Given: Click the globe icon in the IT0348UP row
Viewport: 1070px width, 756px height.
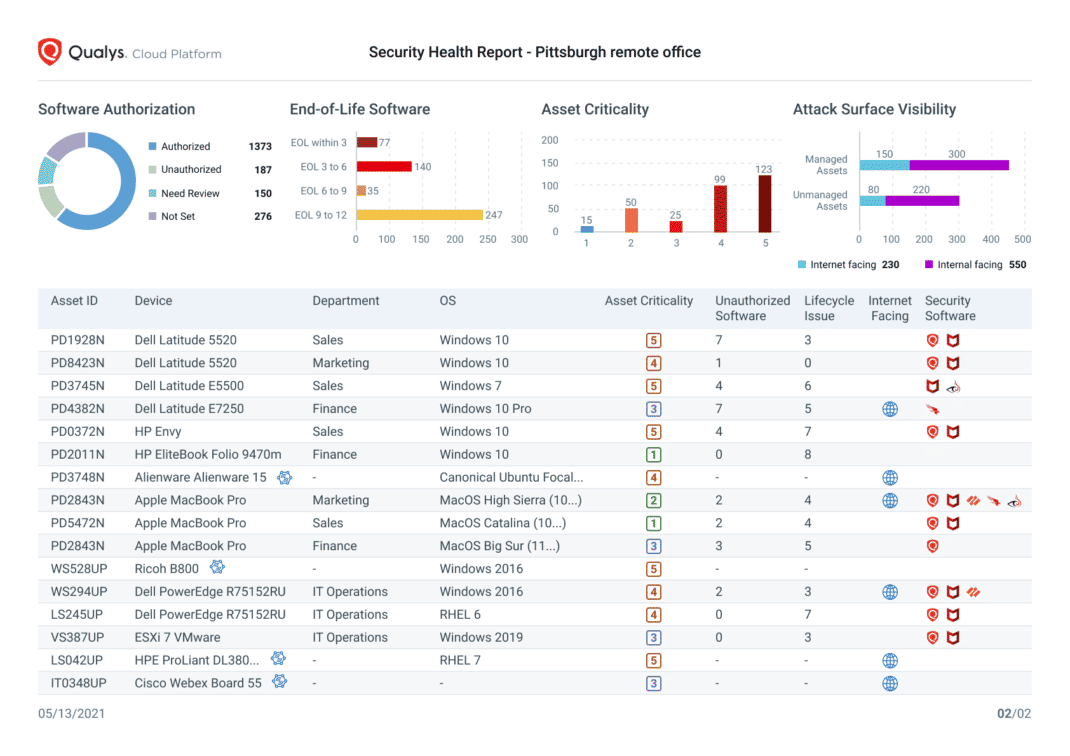Looking at the screenshot, I should [890, 683].
